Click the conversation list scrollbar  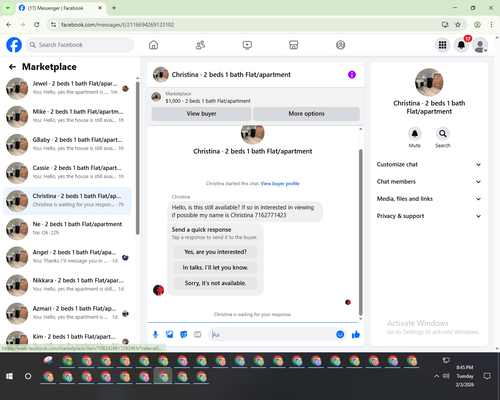pos(137,158)
